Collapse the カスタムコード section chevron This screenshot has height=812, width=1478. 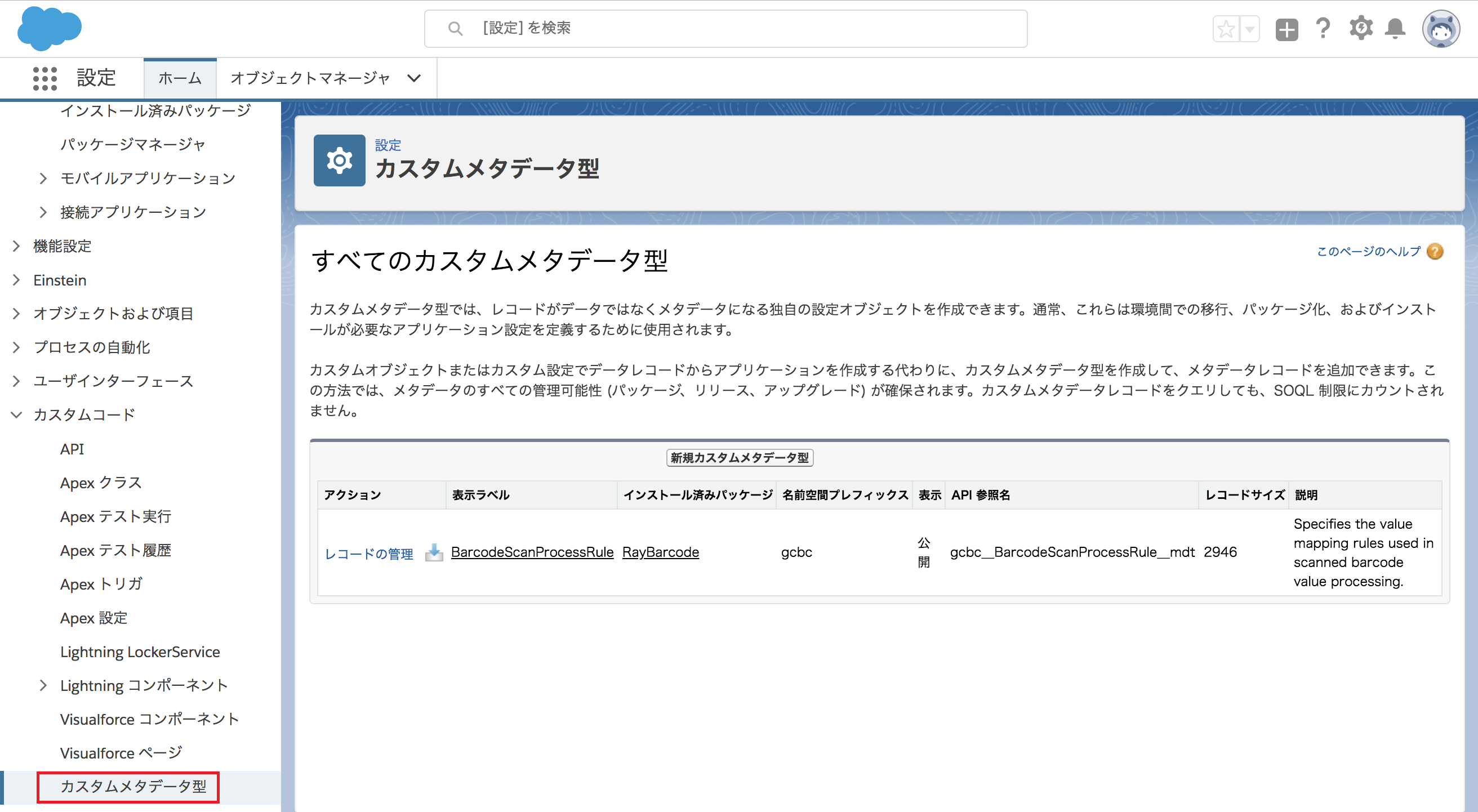pos(16,414)
